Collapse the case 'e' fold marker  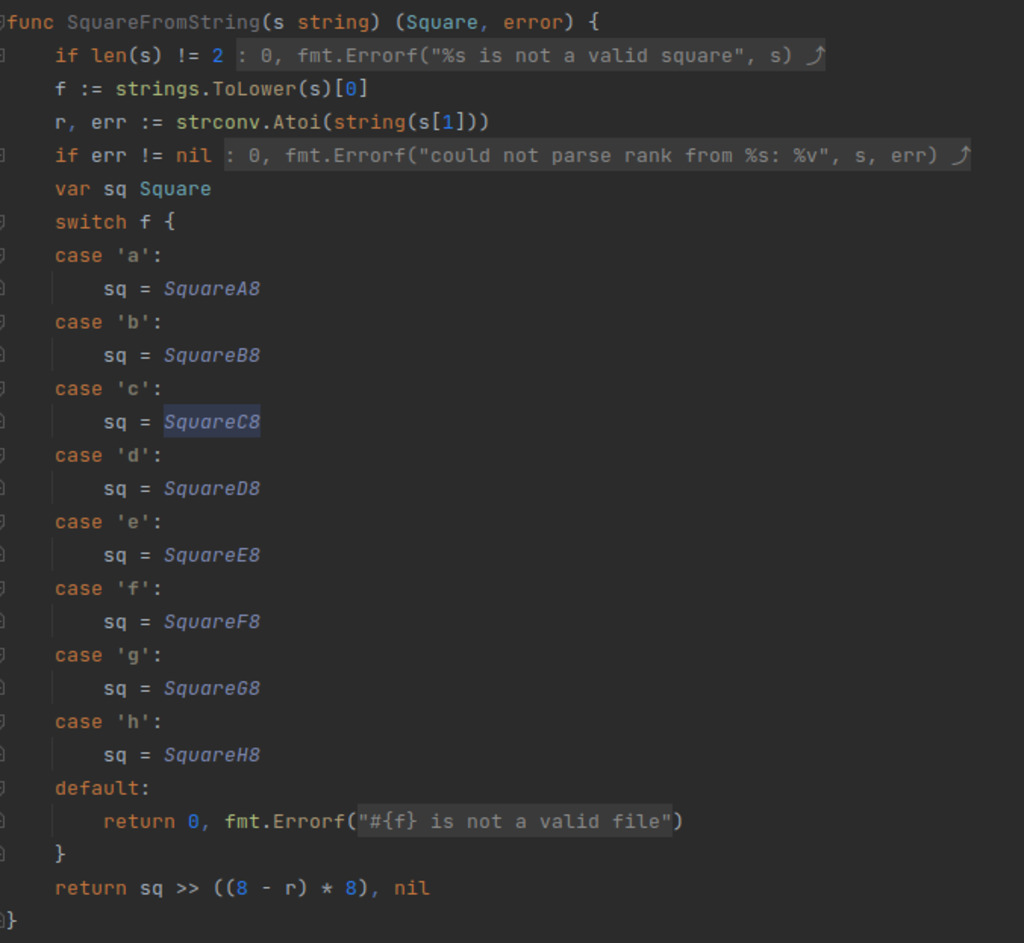tap(3, 522)
